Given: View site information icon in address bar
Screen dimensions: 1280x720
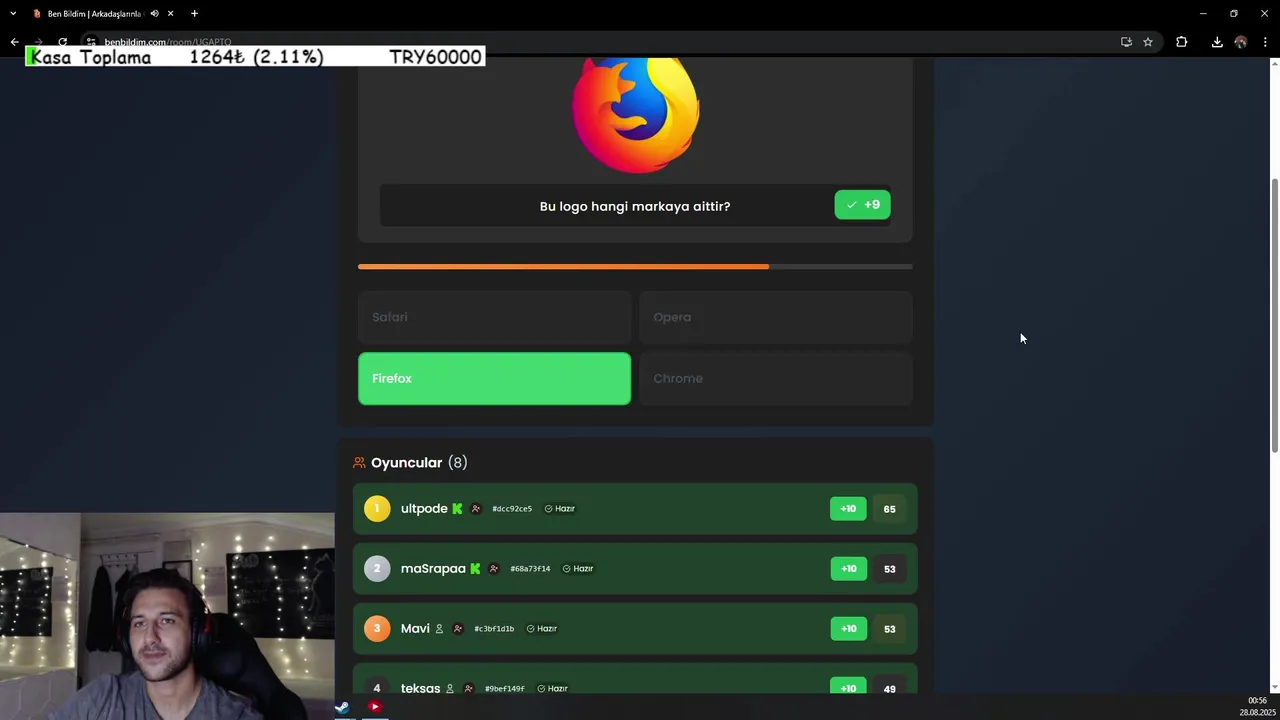Looking at the screenshot, I should pyautogui.click(x=91, y=42).
